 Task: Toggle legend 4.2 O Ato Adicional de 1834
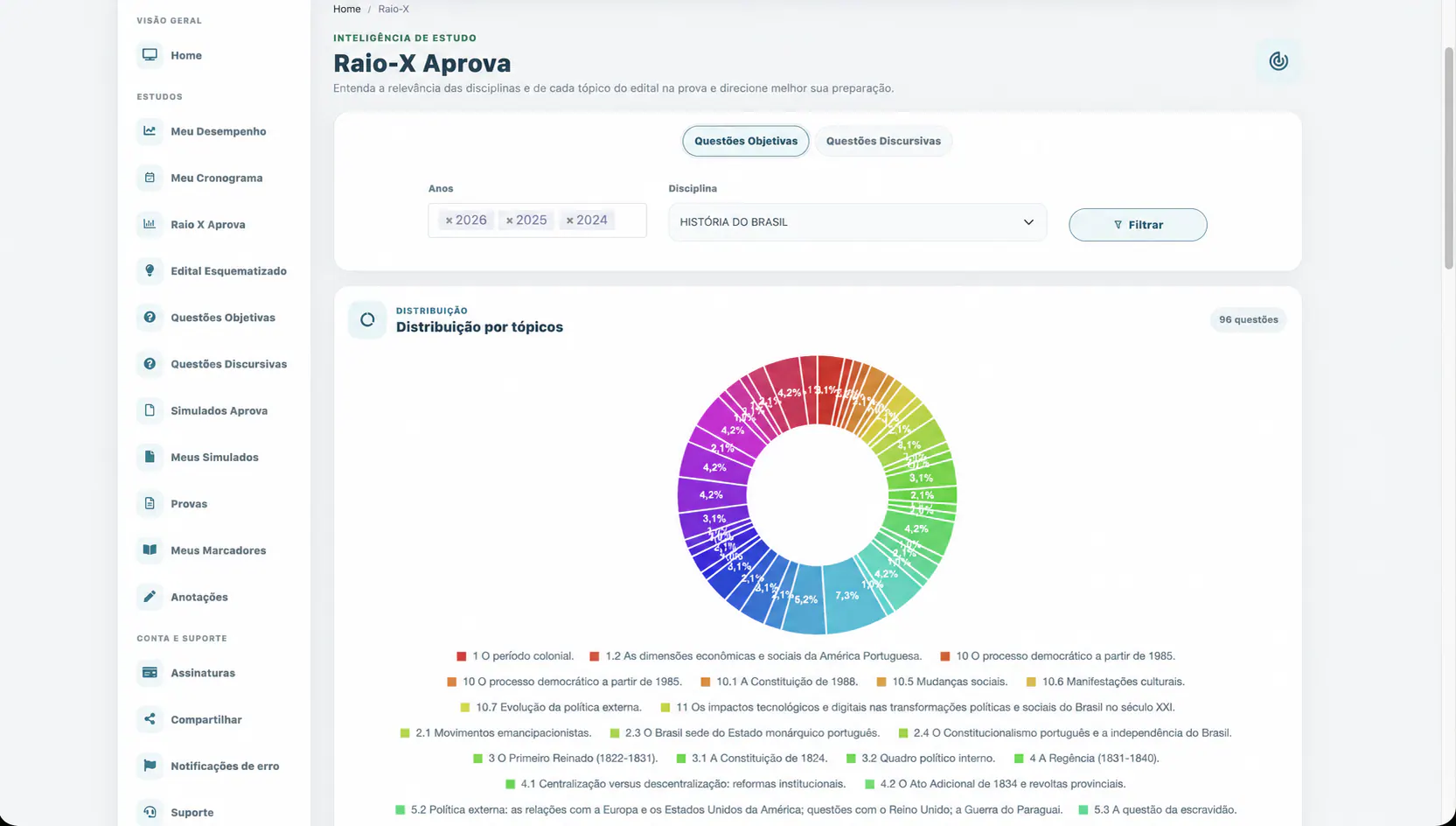tap(995, 784)
